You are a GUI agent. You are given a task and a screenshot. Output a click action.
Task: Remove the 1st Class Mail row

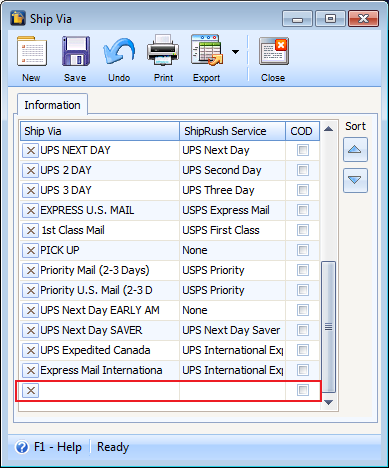(x=31, y=230)
